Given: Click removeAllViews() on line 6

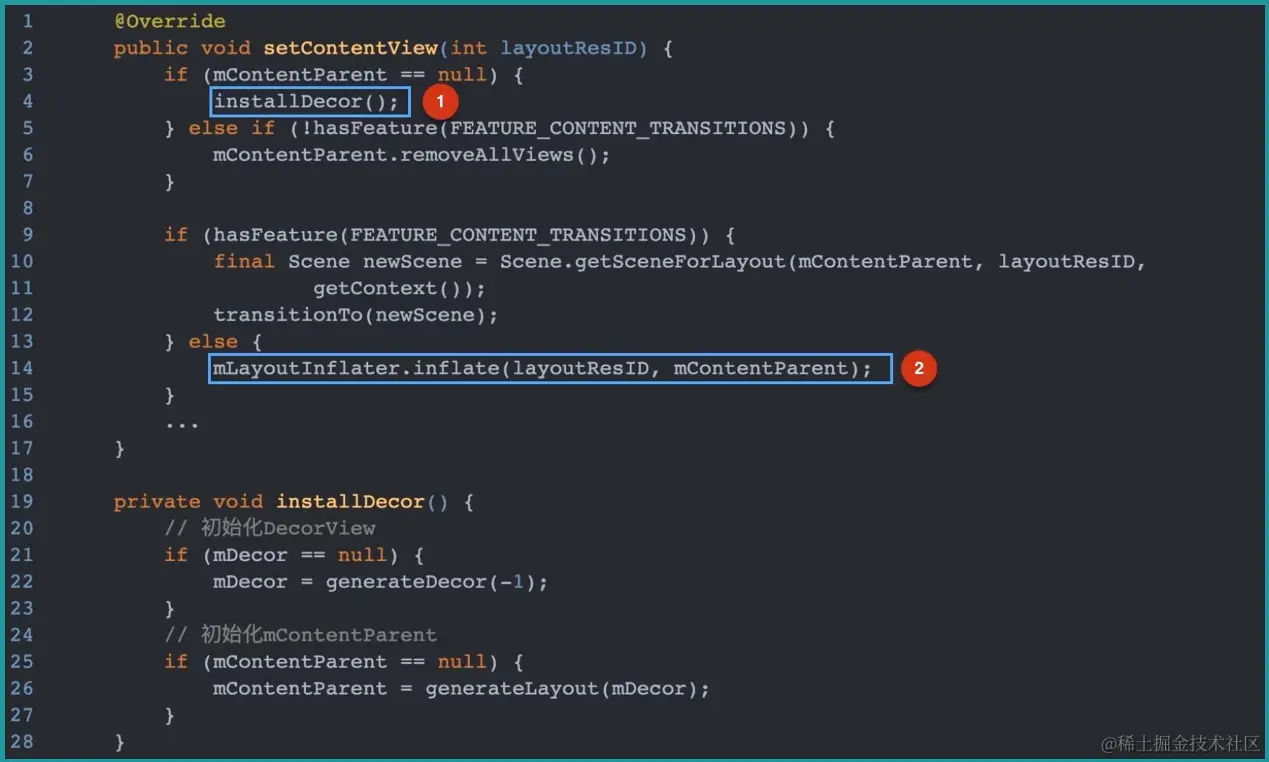Looking at the screenshot, I should click(x=500, y=155).
